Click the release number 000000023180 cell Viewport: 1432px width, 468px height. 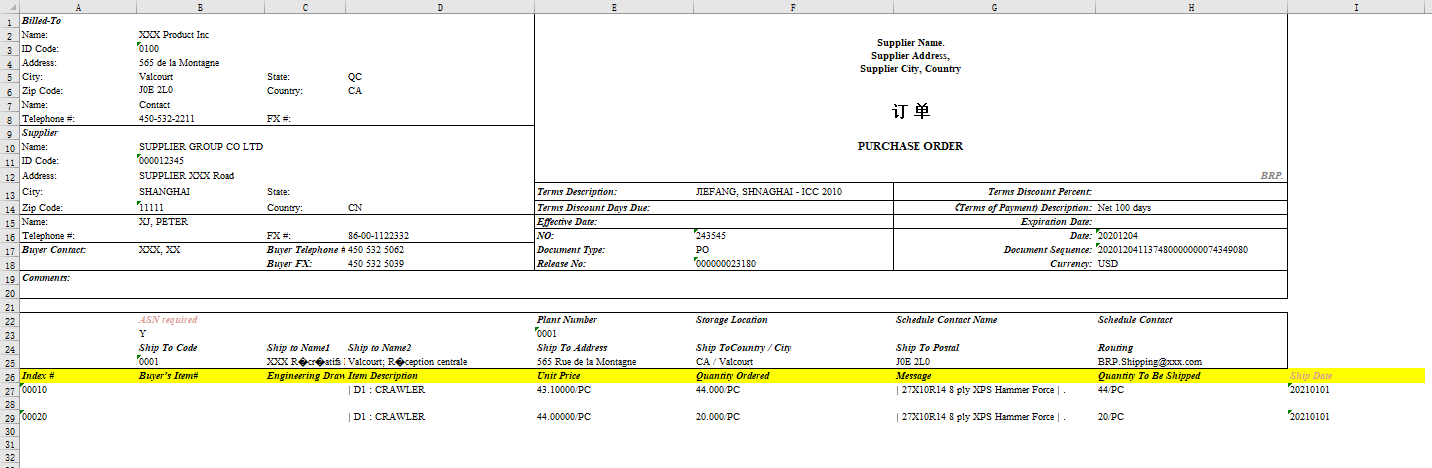pyautogui.click(x=726, y=264)
